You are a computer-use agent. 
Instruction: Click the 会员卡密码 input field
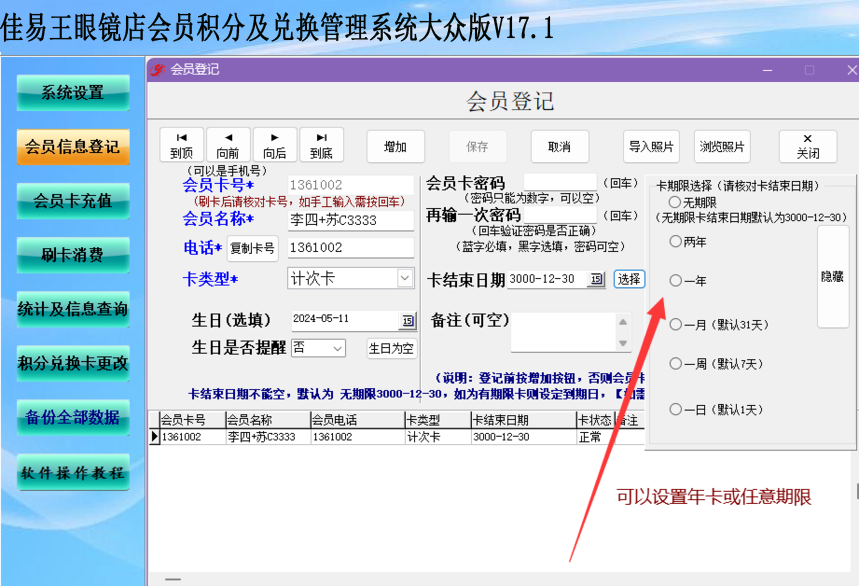tap(560, 182)
